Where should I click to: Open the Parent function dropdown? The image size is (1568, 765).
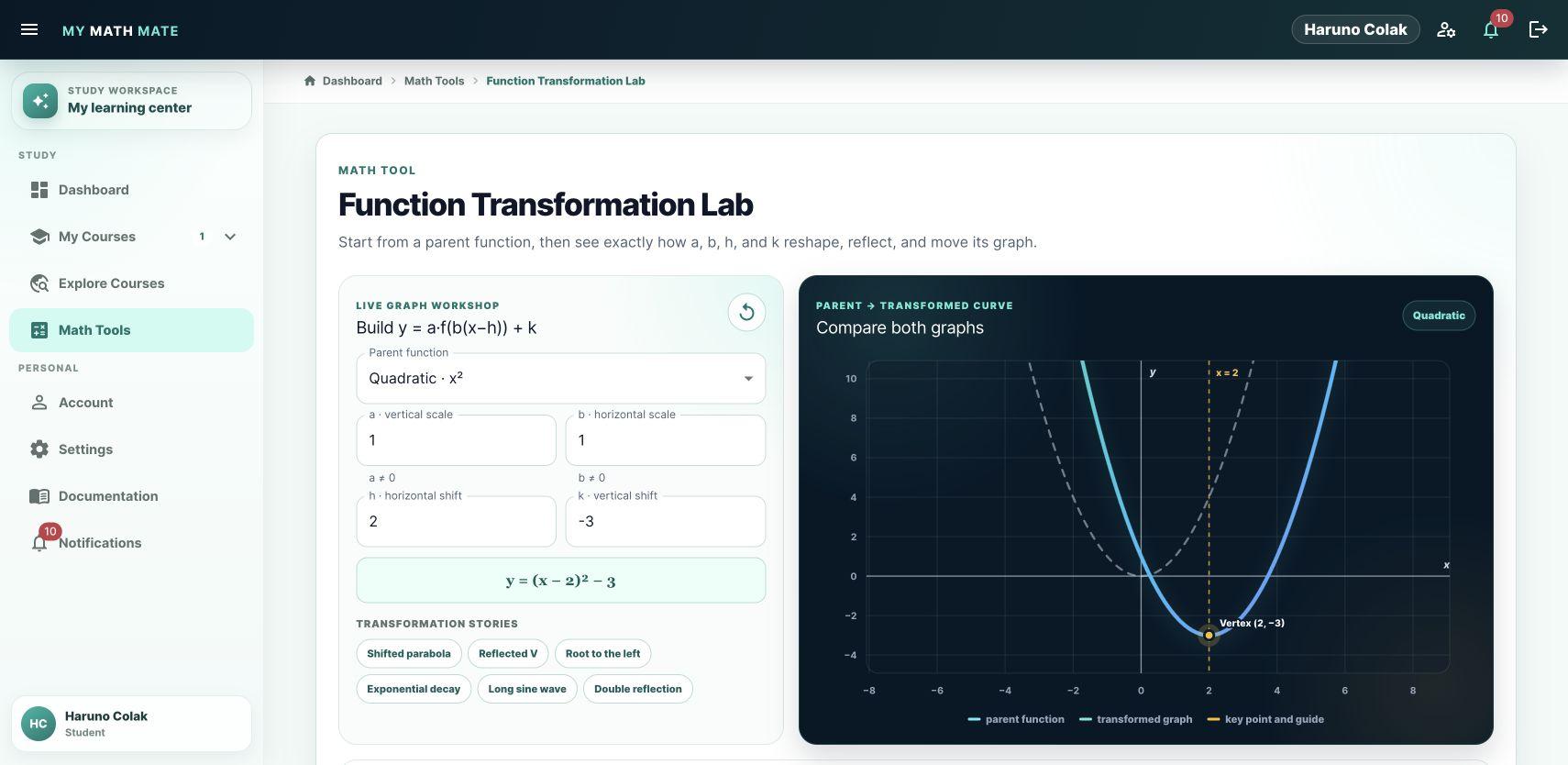point(560,379)
